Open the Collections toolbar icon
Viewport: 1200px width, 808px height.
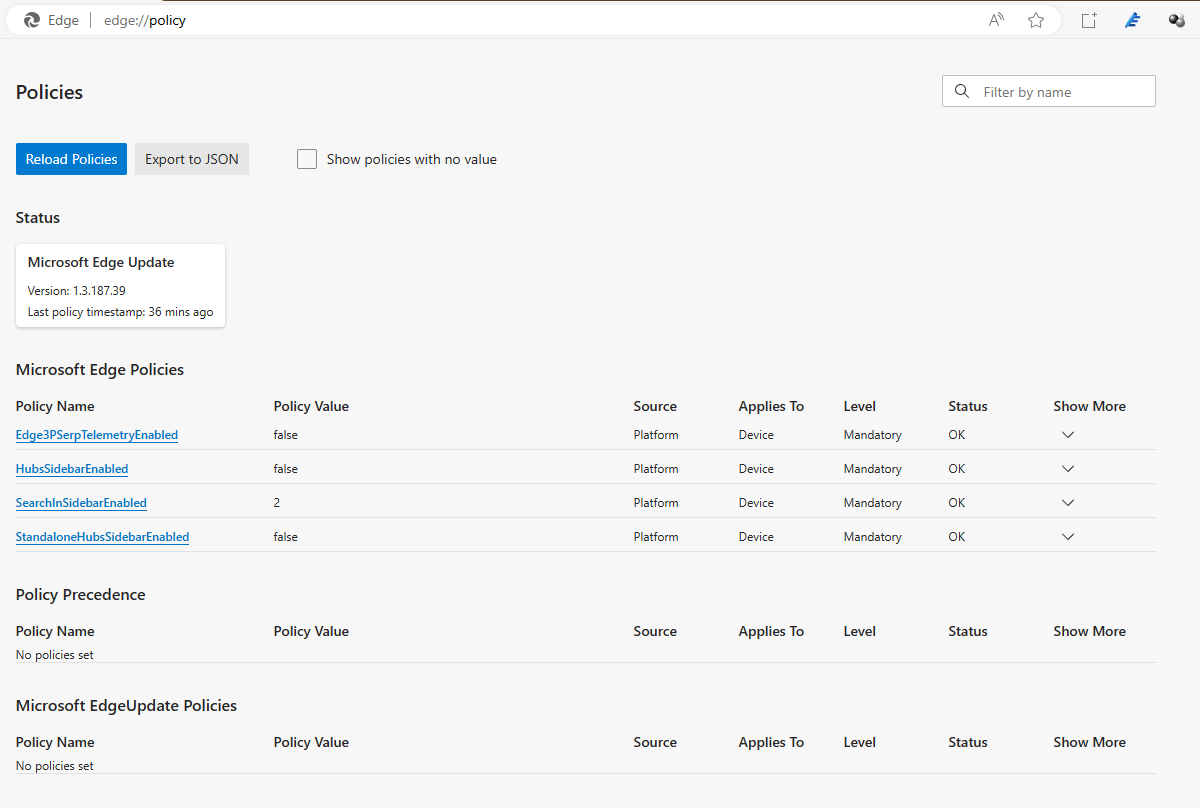point(1089,20)
